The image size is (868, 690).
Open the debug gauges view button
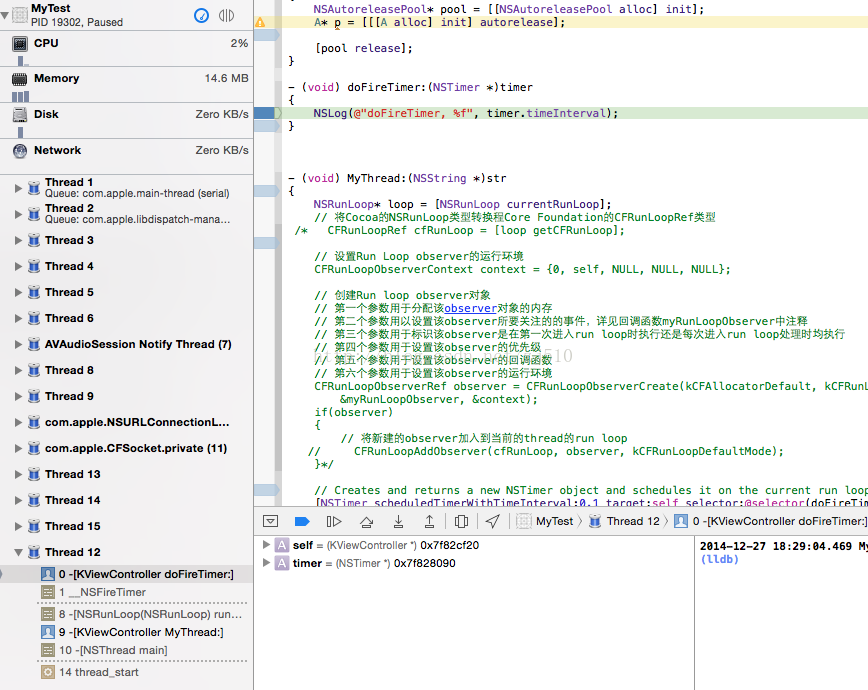(202, 15)
